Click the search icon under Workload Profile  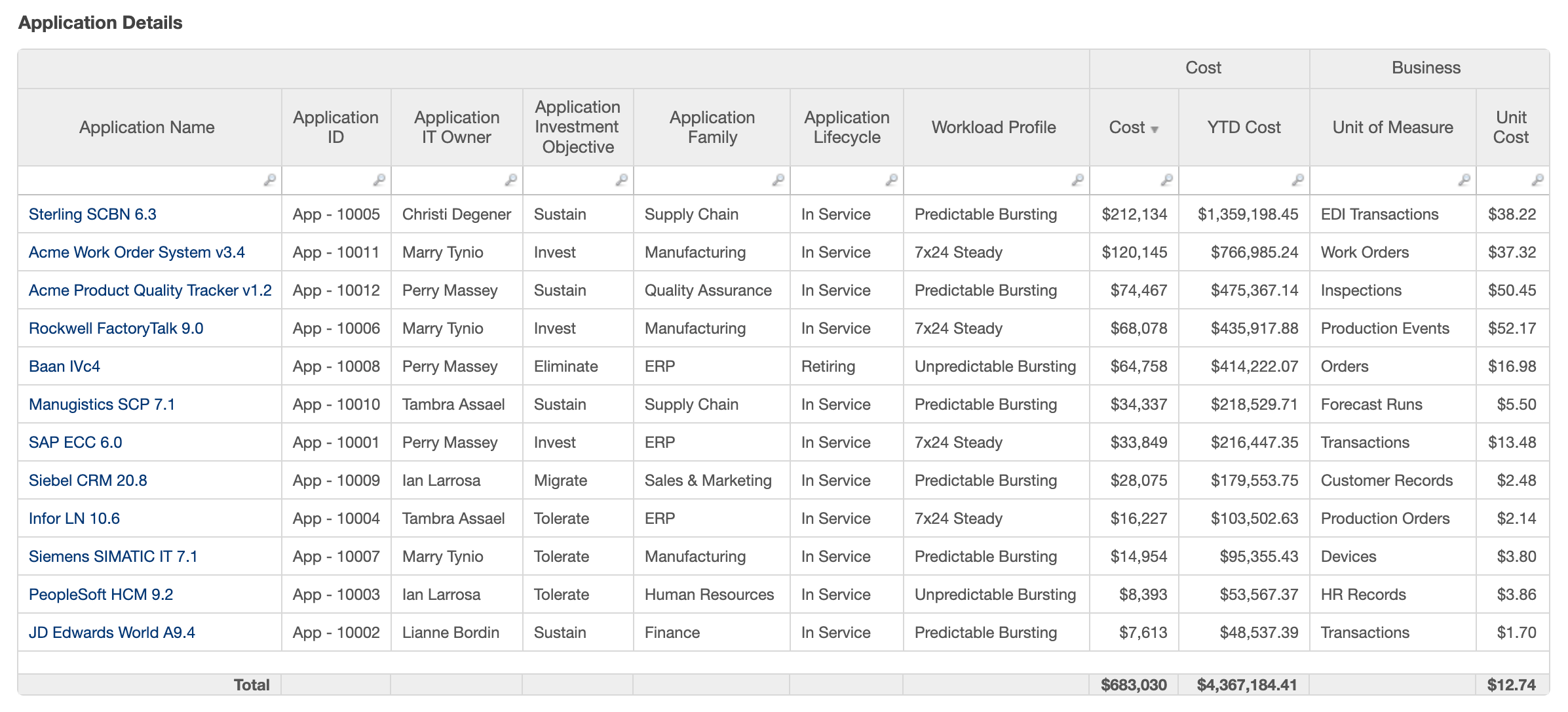coord(1077,180)
